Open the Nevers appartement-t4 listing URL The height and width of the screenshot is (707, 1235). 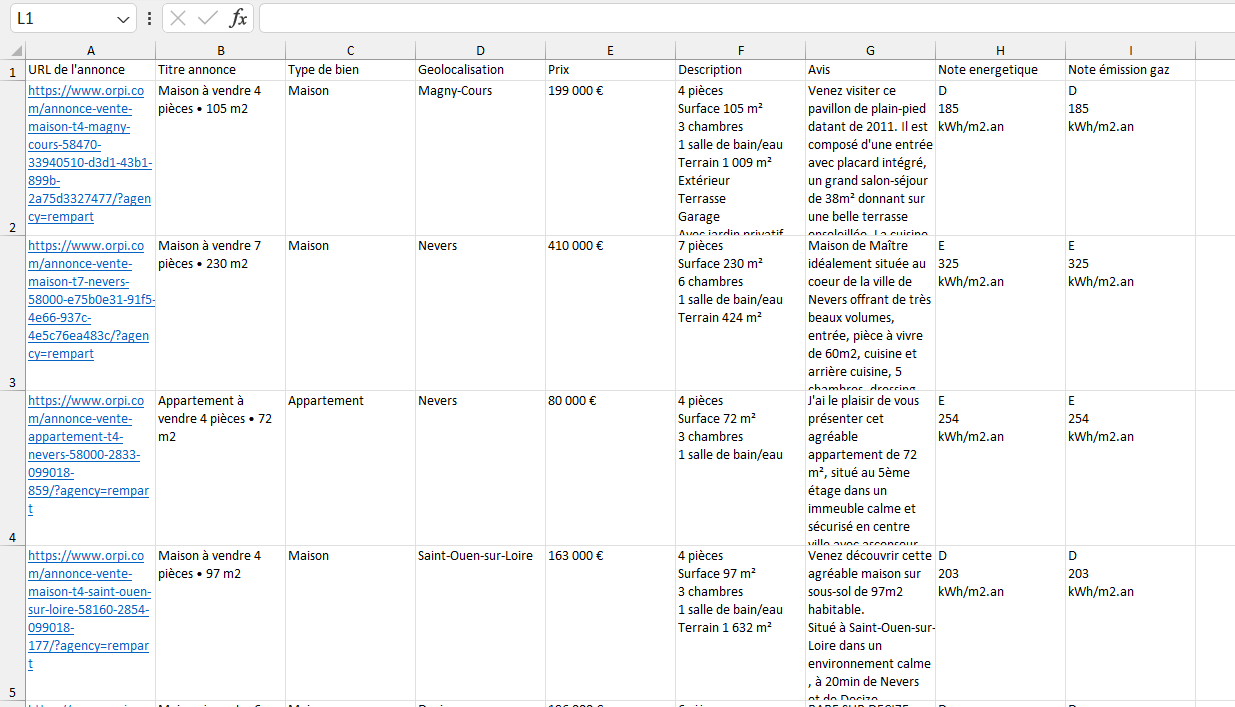[x=88, y=454]
